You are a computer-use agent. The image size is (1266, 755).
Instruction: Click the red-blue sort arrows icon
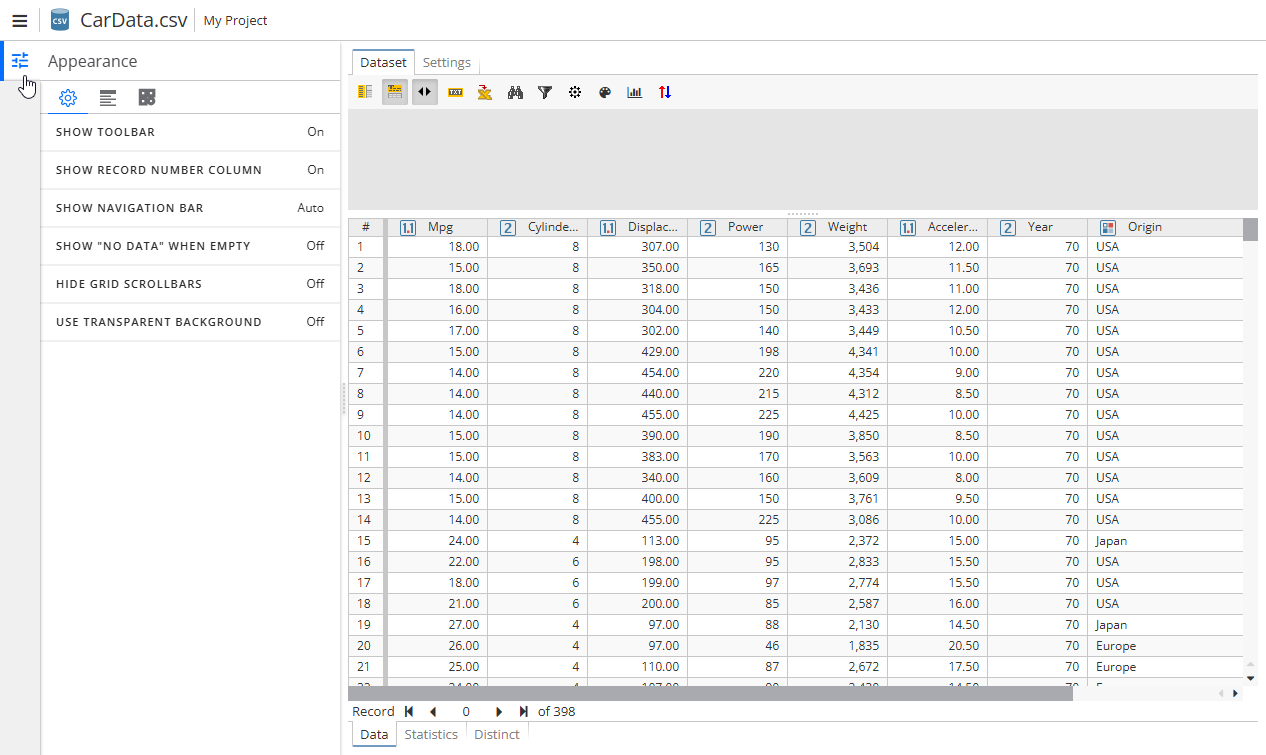(x=665, y=92)
